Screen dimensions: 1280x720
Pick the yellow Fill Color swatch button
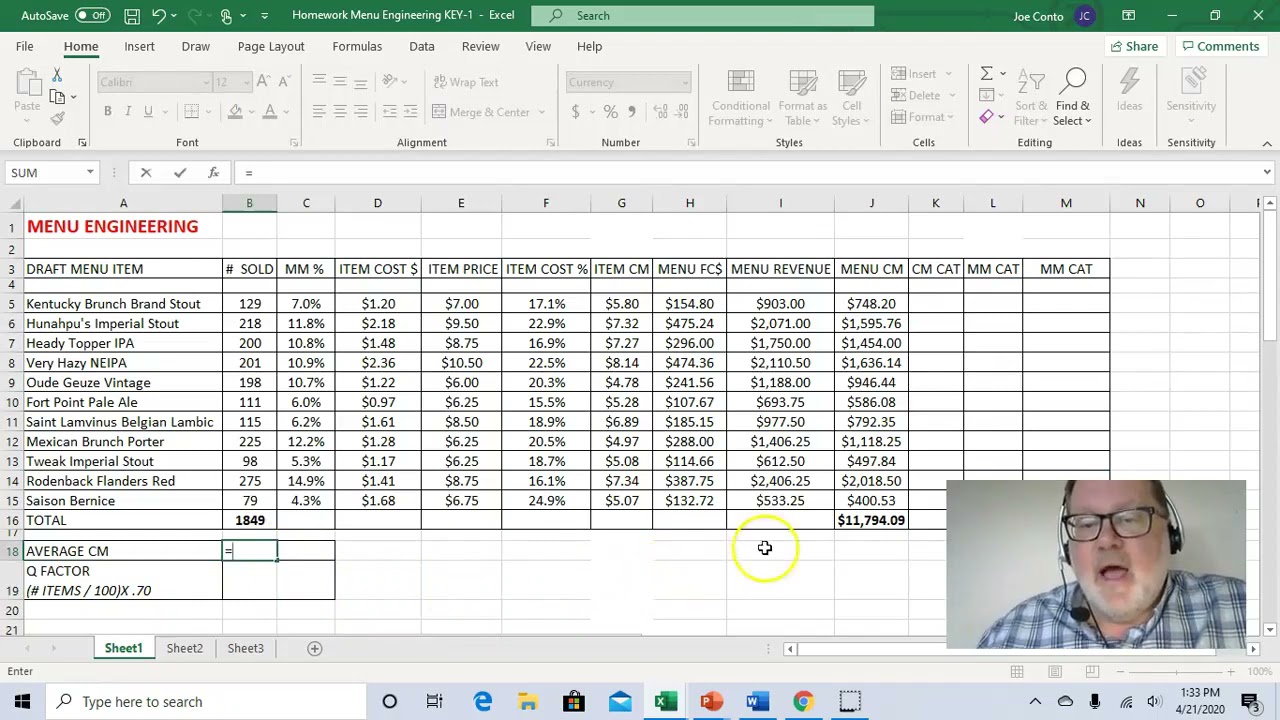[236, 112]
